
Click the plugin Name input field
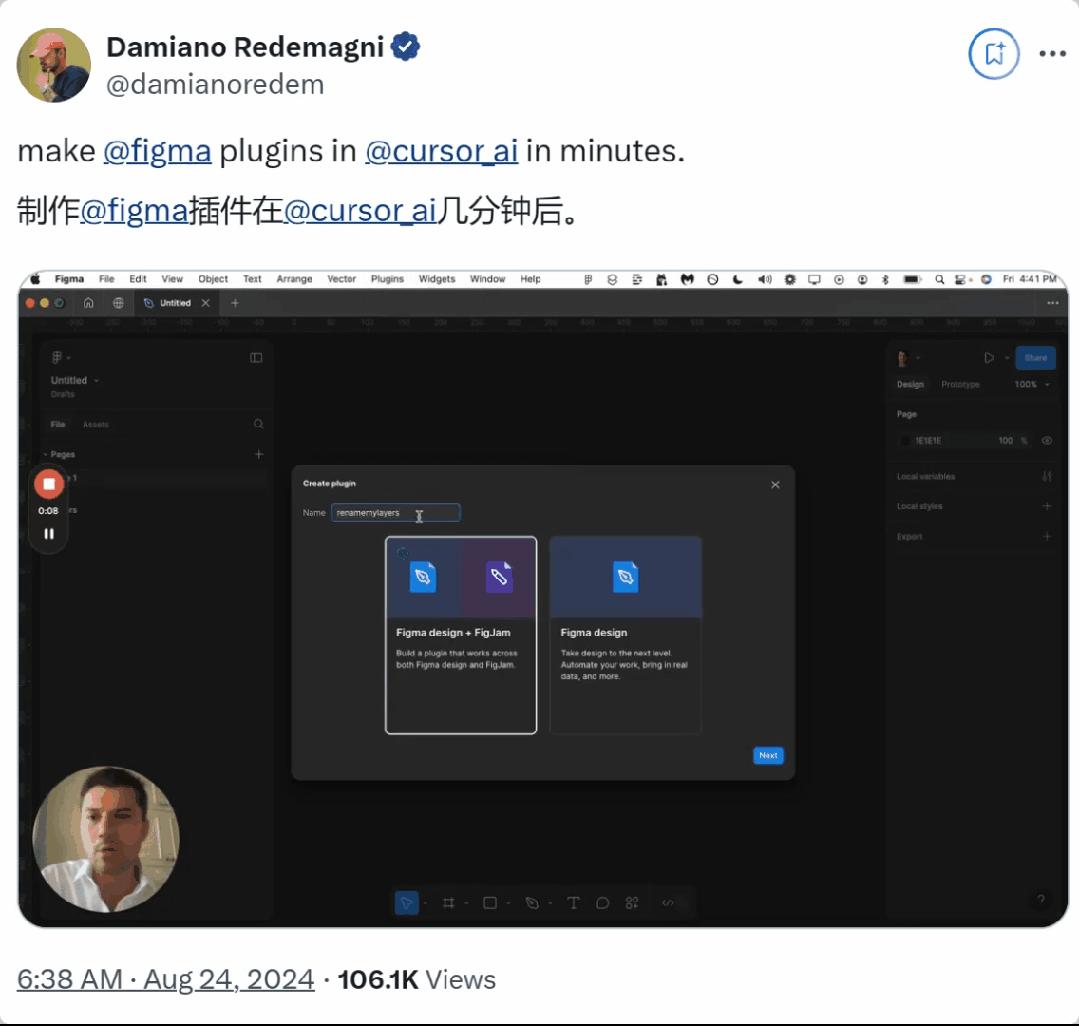click(396, 513)
